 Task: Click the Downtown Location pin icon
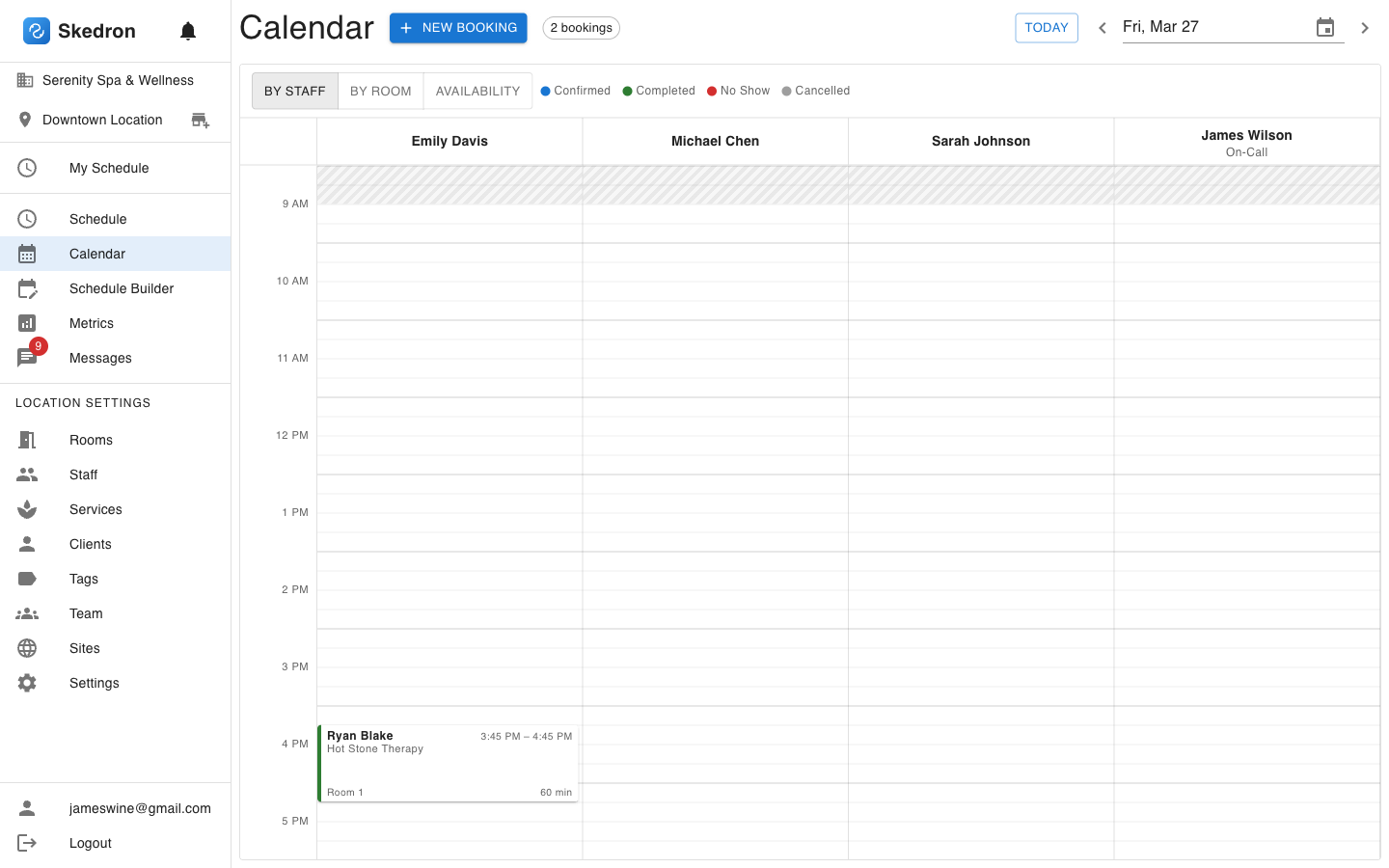click(26, 120)
